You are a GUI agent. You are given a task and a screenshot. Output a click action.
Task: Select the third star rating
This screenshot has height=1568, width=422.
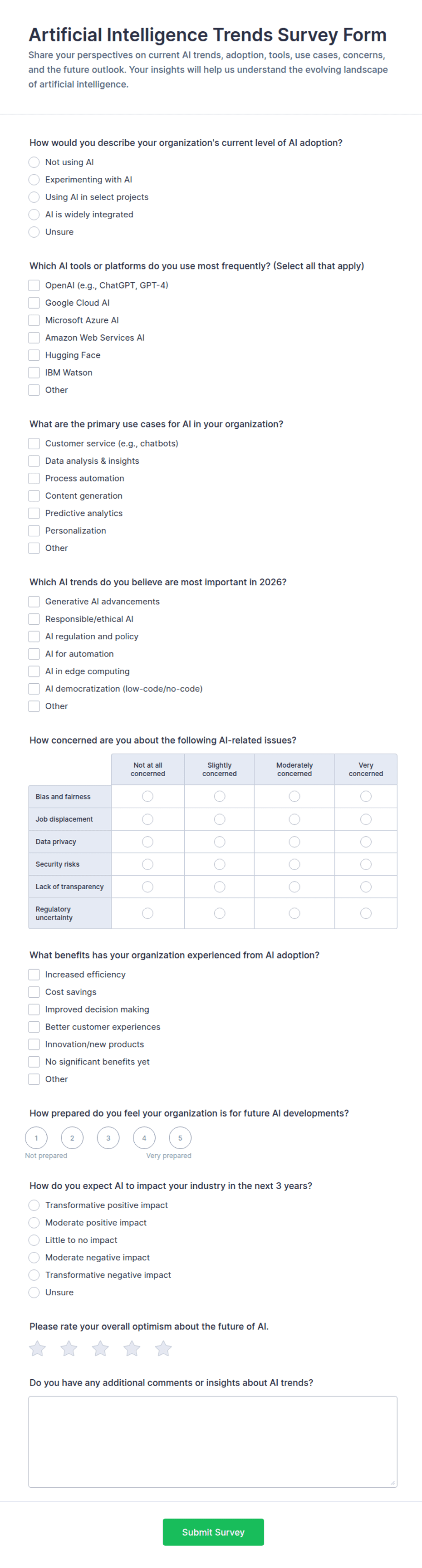[x=100, y=1349]
